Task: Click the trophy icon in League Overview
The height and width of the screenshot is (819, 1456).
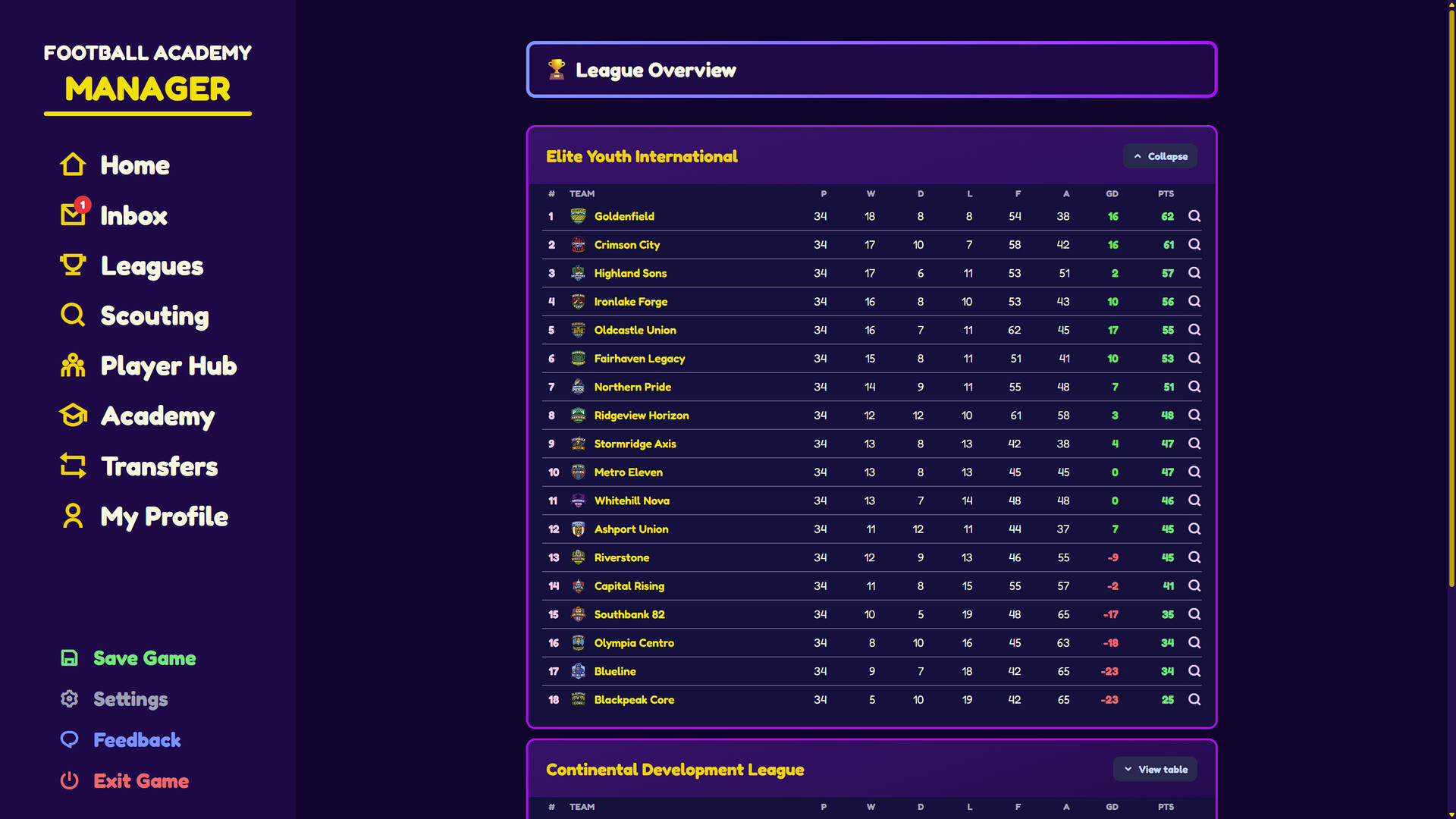Action: click(557, 70)
